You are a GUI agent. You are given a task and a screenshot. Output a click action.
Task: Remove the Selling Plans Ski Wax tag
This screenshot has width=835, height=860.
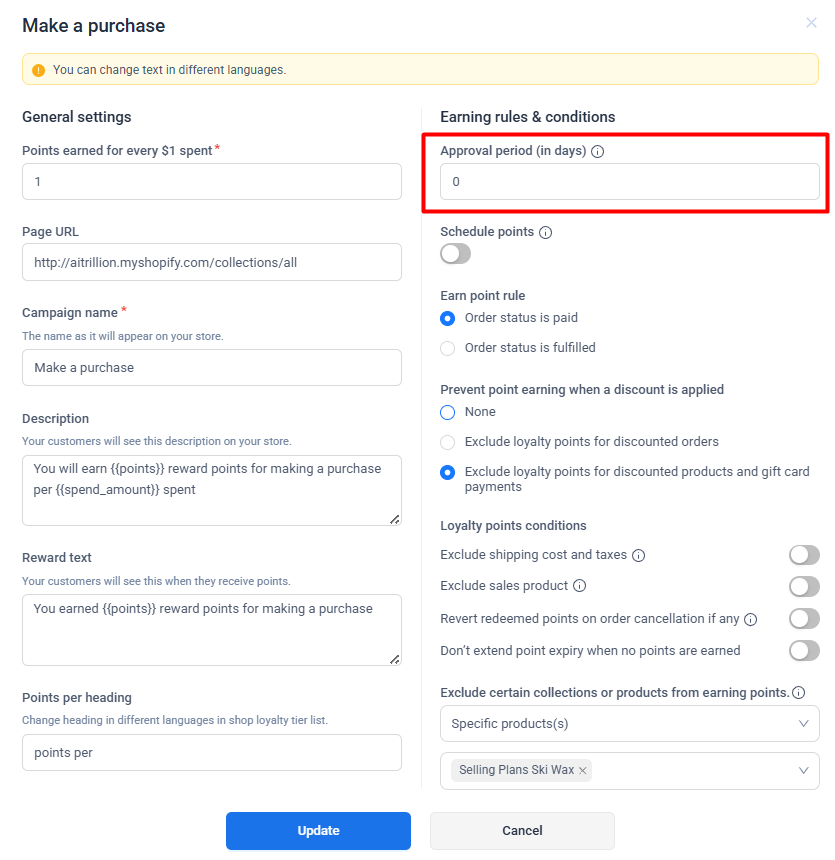[583, 770]
